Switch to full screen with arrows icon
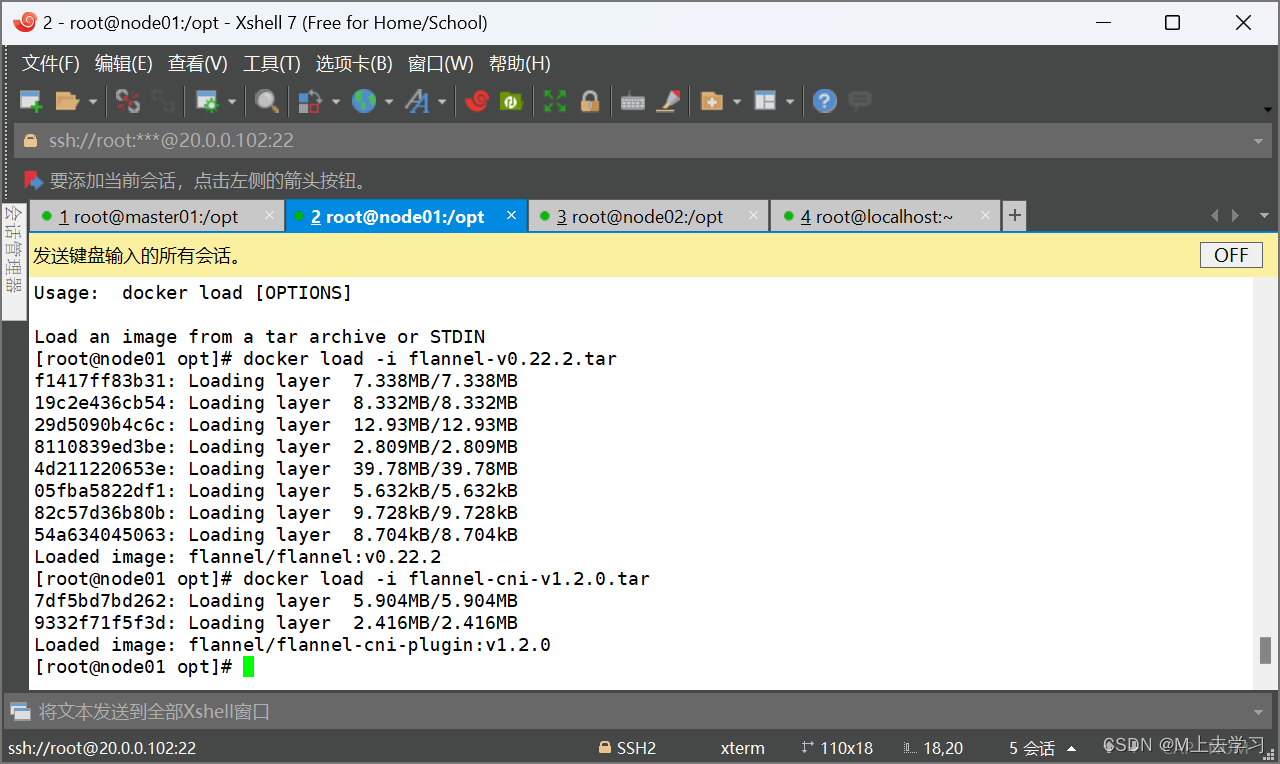The height and width of the screenshot is (764, 1280). pyautogui.click(x=555, y=101)
